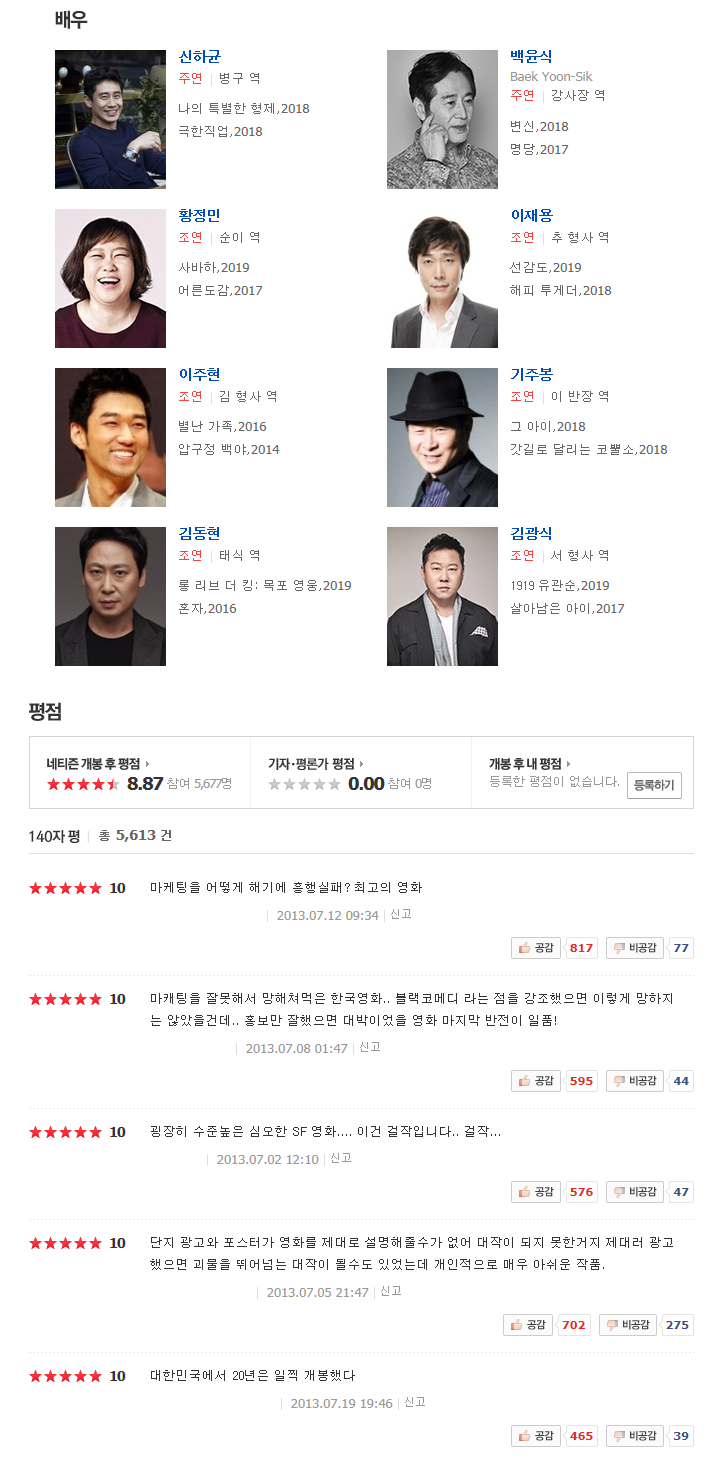Like the review dated 2013.07.08 01:47
The width and height of the screenshot is (723, 1462).
pyautogui.click(x=536, y=1081)
